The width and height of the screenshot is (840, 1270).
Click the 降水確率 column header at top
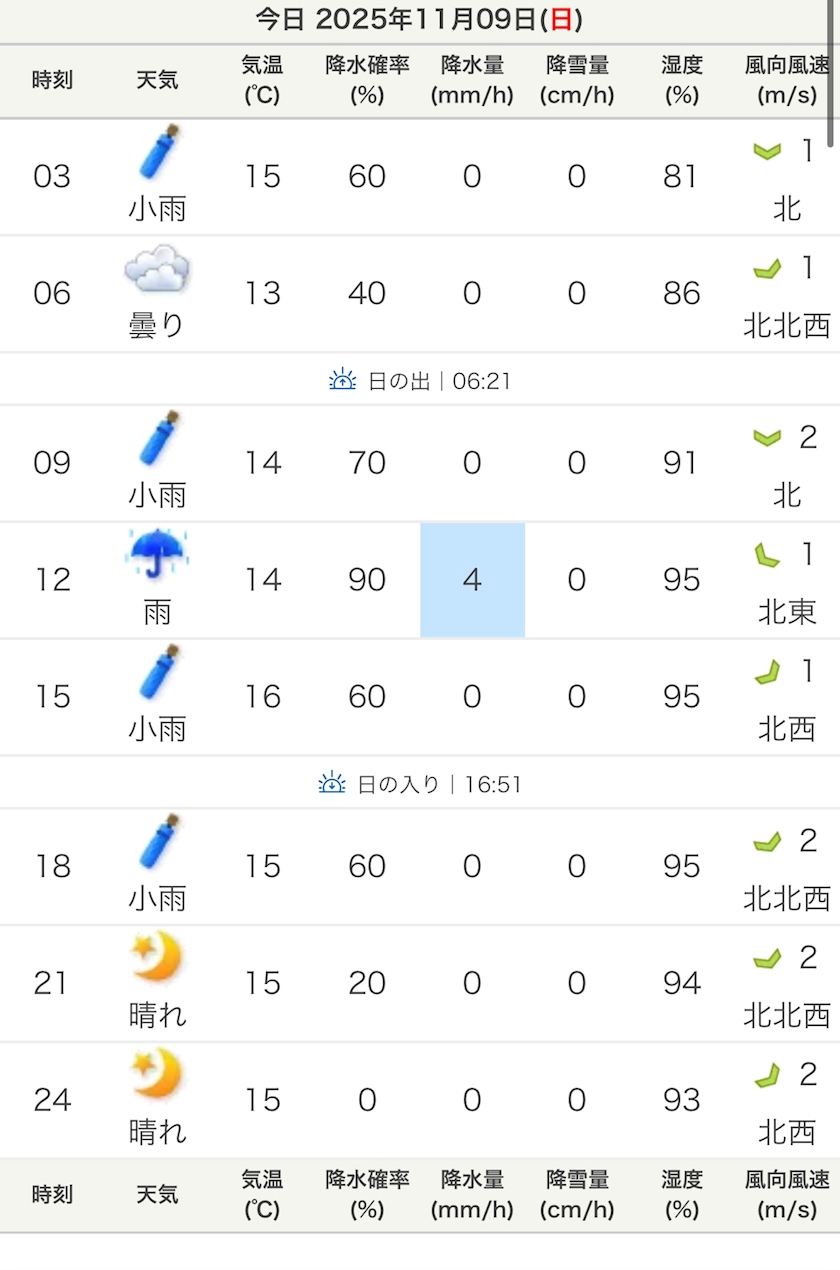[x=367, y=80]
